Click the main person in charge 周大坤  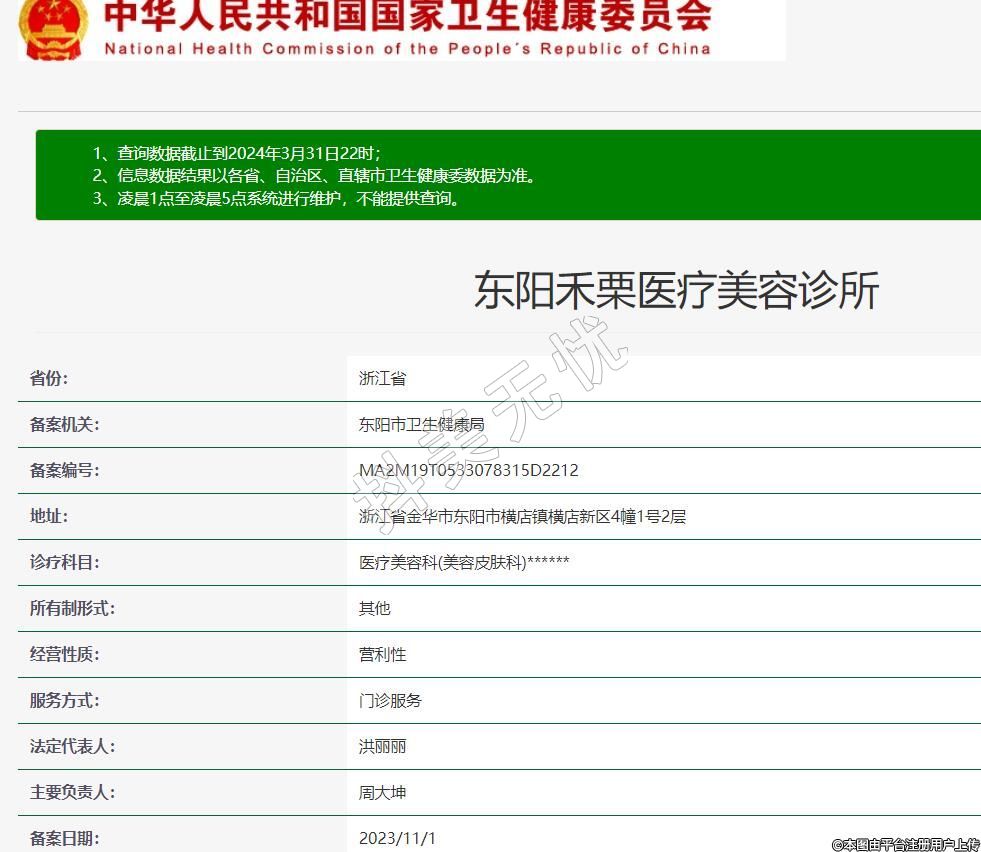382,793
